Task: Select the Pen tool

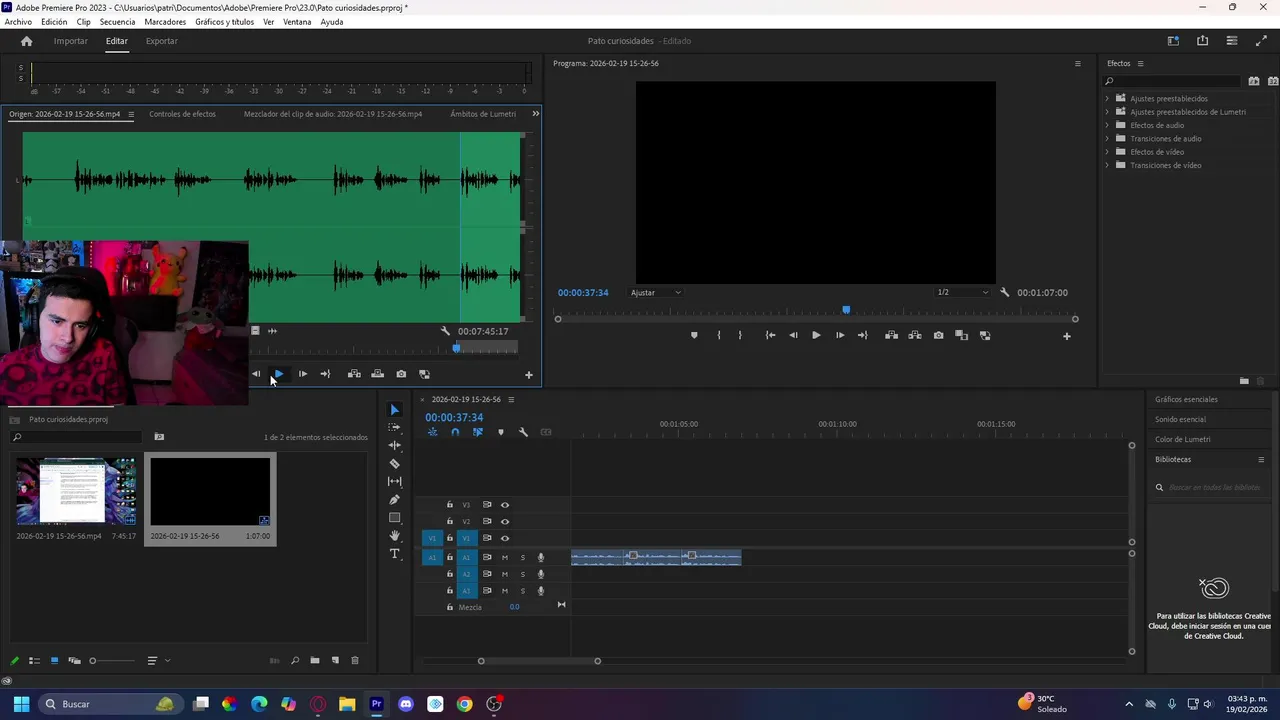Action: tap(394, 499)
